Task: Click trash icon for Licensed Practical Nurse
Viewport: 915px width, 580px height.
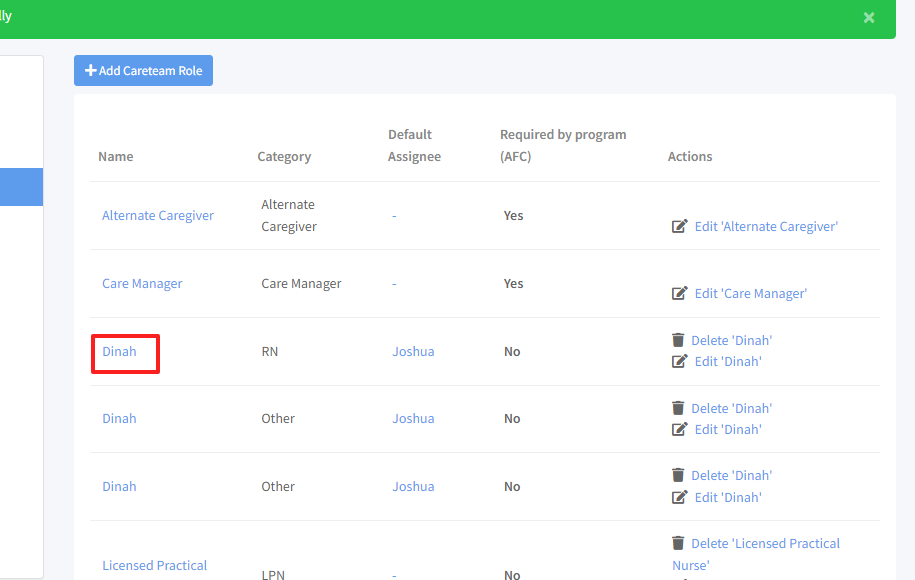Action: (x=679, y=543)
